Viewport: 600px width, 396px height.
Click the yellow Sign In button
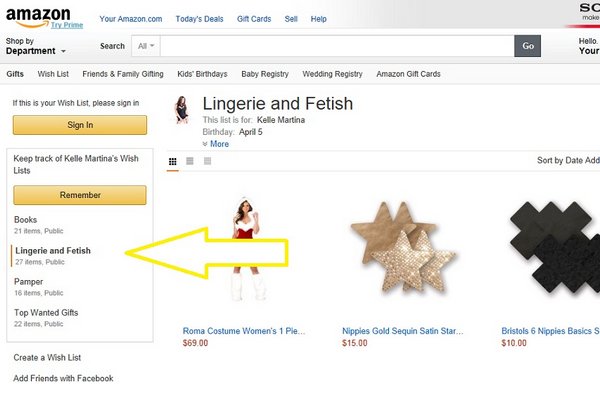pyautogui.click(x=80, y=125)
